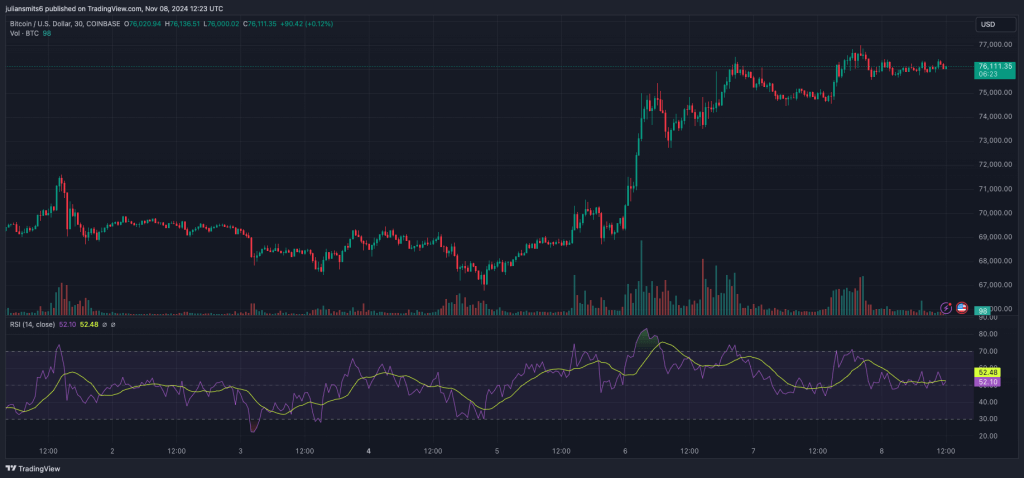The width and height of the screenshot is (1024, 478).
Task: Click date label 4 on time axis
Action: pyautogui.click(x=369, y=451)
